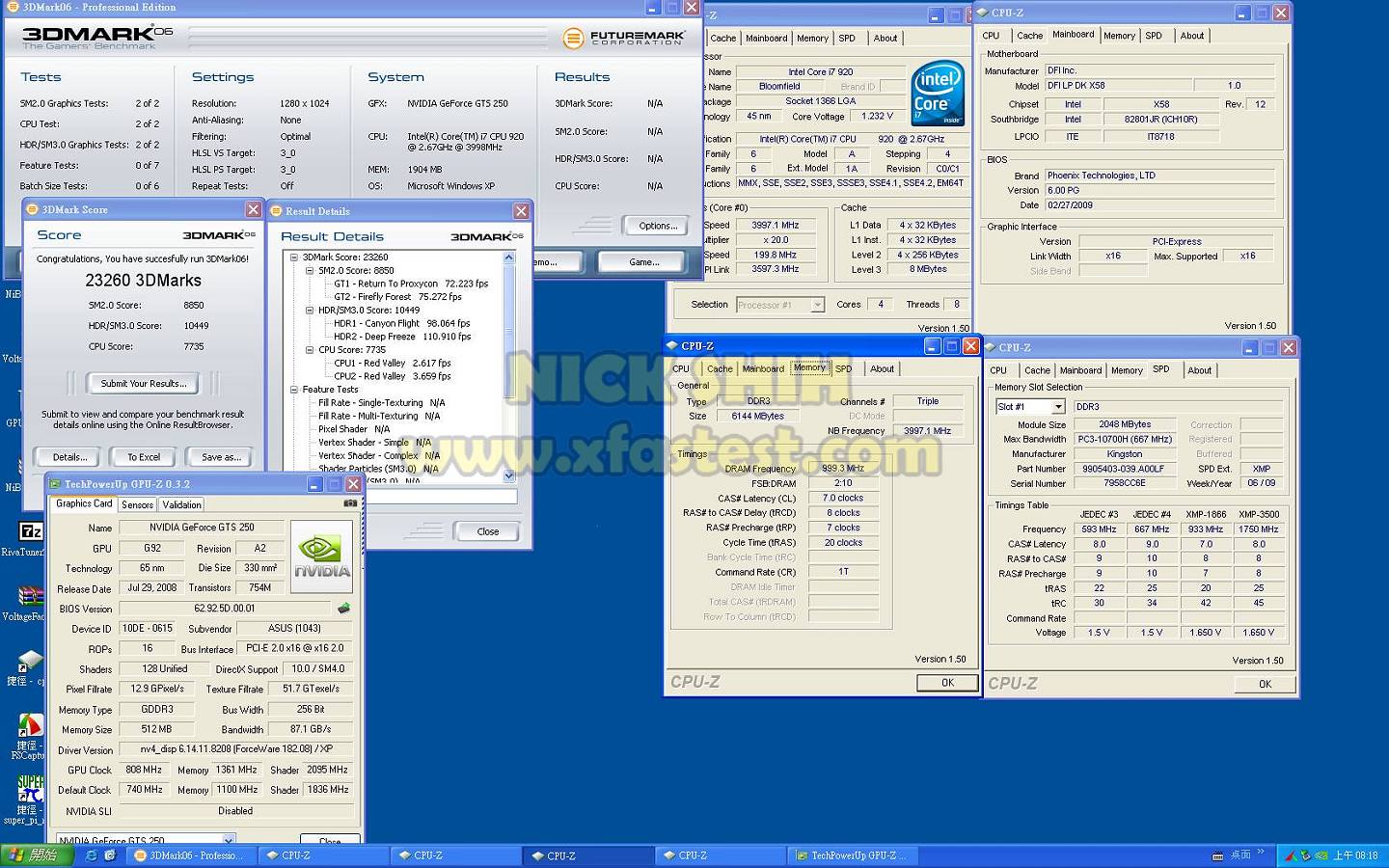This screenshot has height=868, width=1389.
Task: Click the Submit Your Results button
Action: [144, 384]
